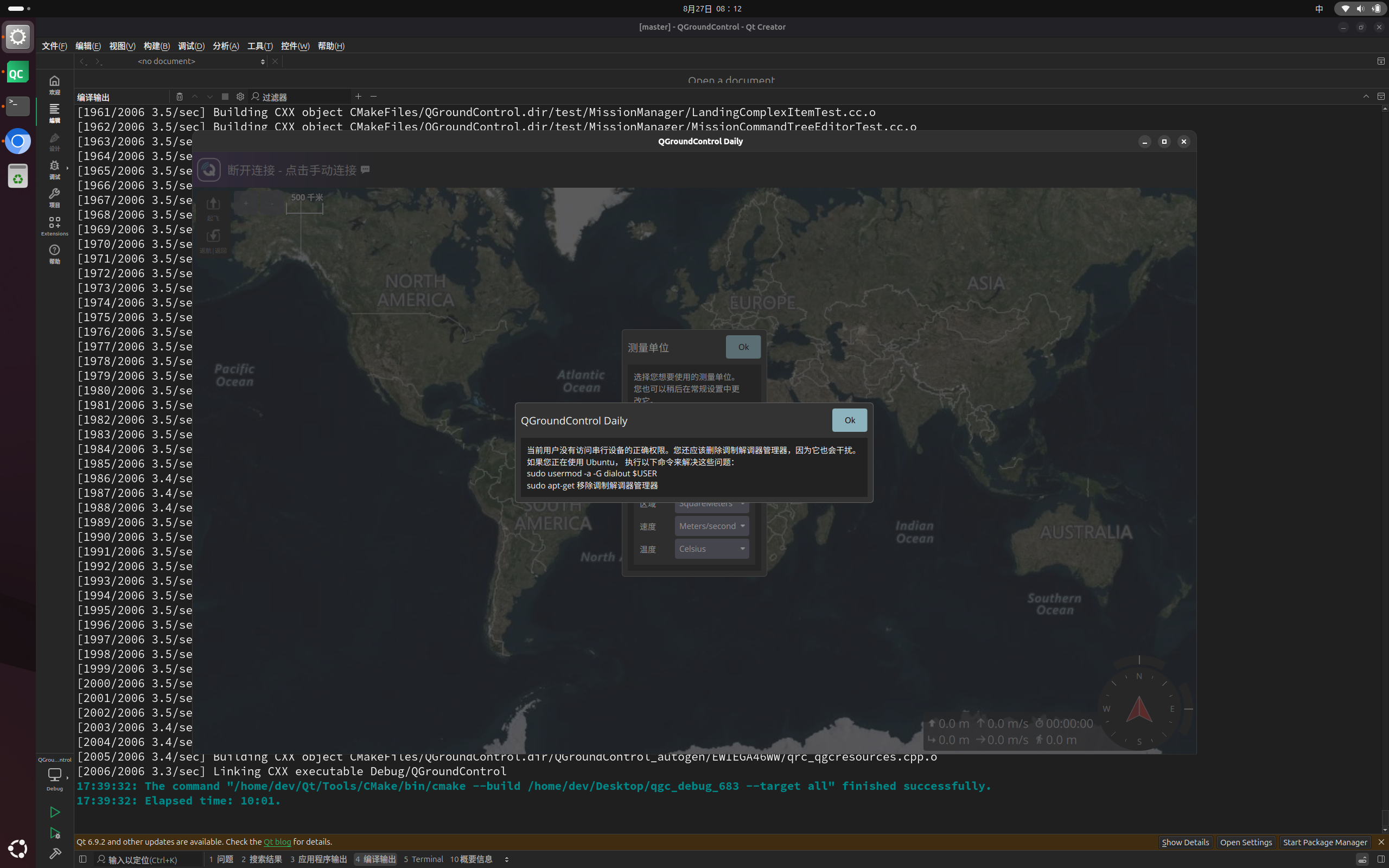The width and height of the screenshot is (1389, 868).
Task: Zoom in compile output text with plus
Action: pos(358,97)
